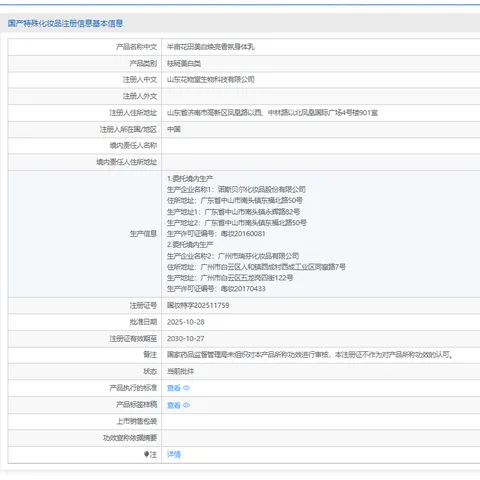Open 查看 link for 产品标签样稿
This screenshot has height=480, width=480.
[174, 405]
